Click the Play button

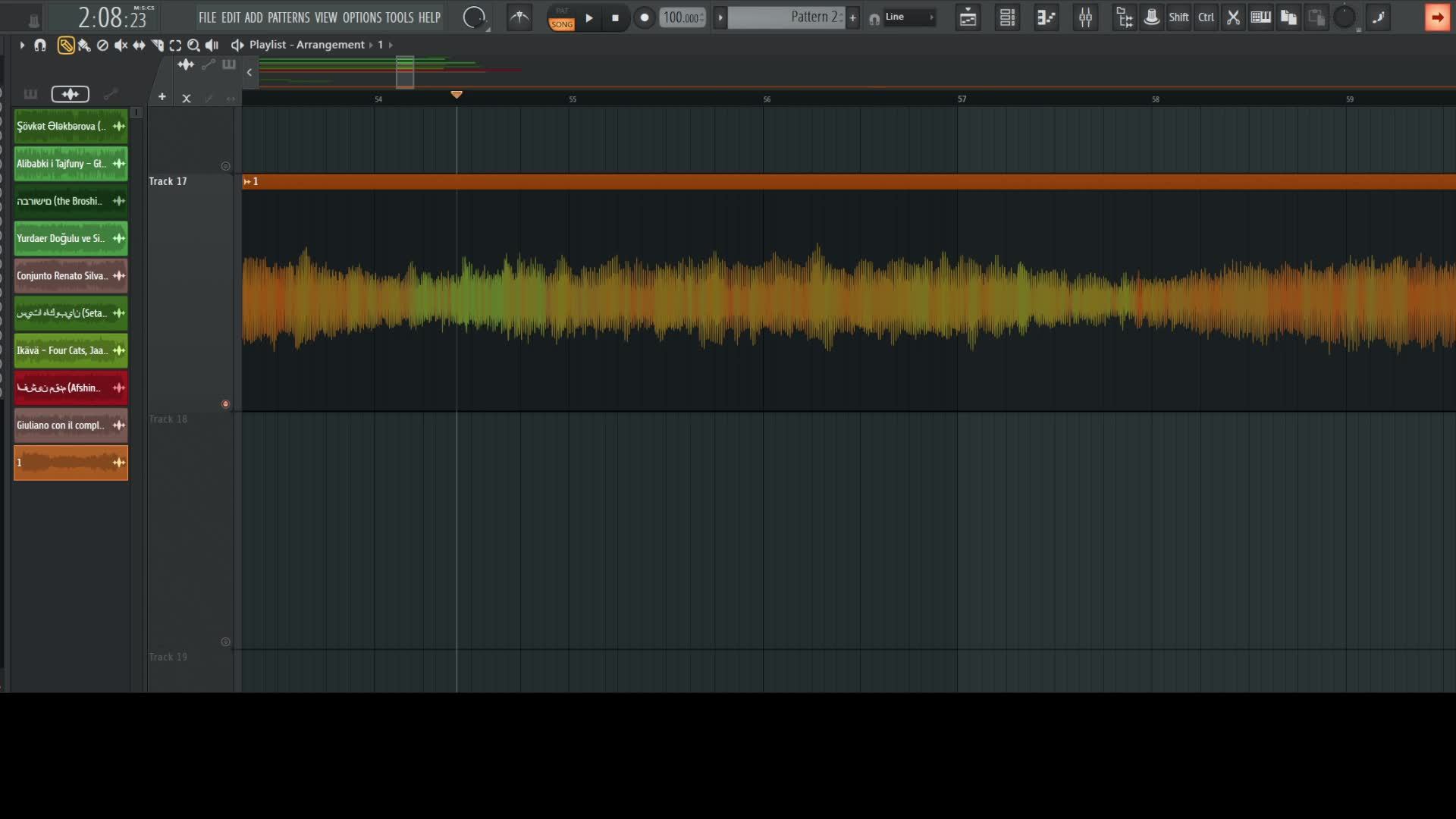click(589, 17)
